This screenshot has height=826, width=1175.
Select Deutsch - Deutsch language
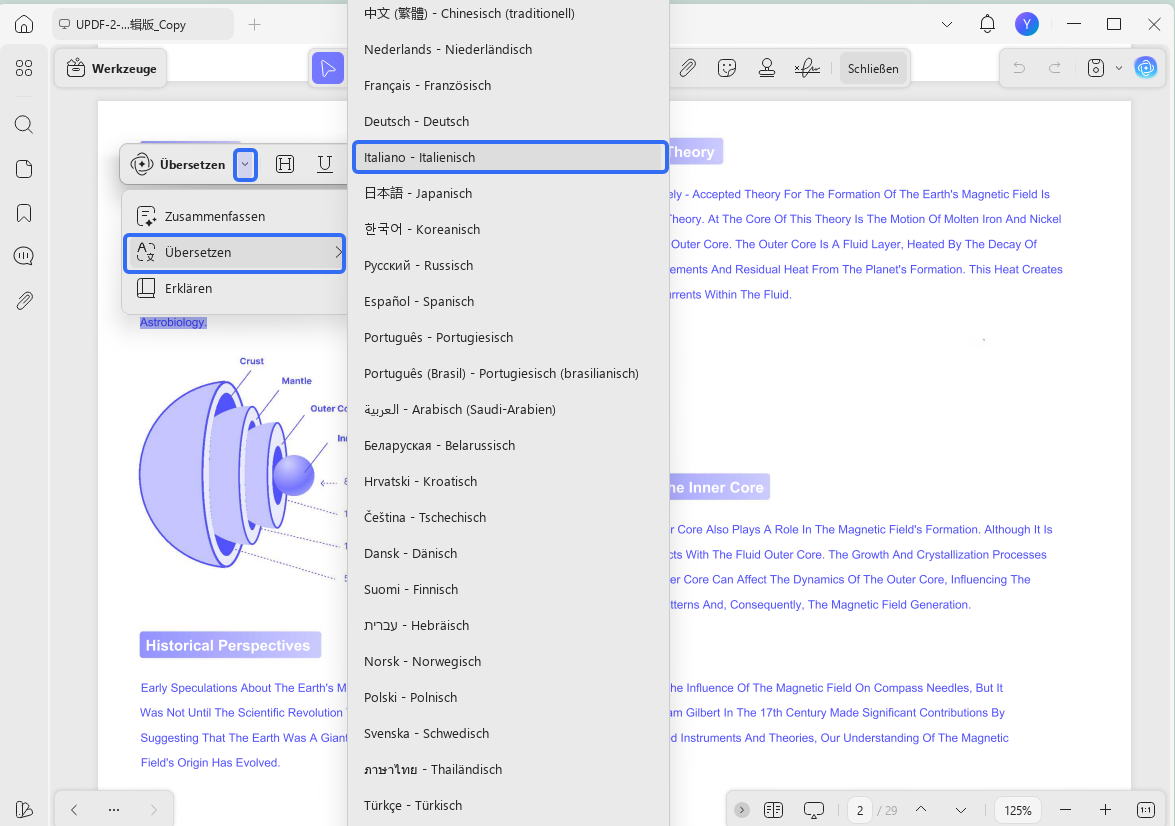point(509,121)
